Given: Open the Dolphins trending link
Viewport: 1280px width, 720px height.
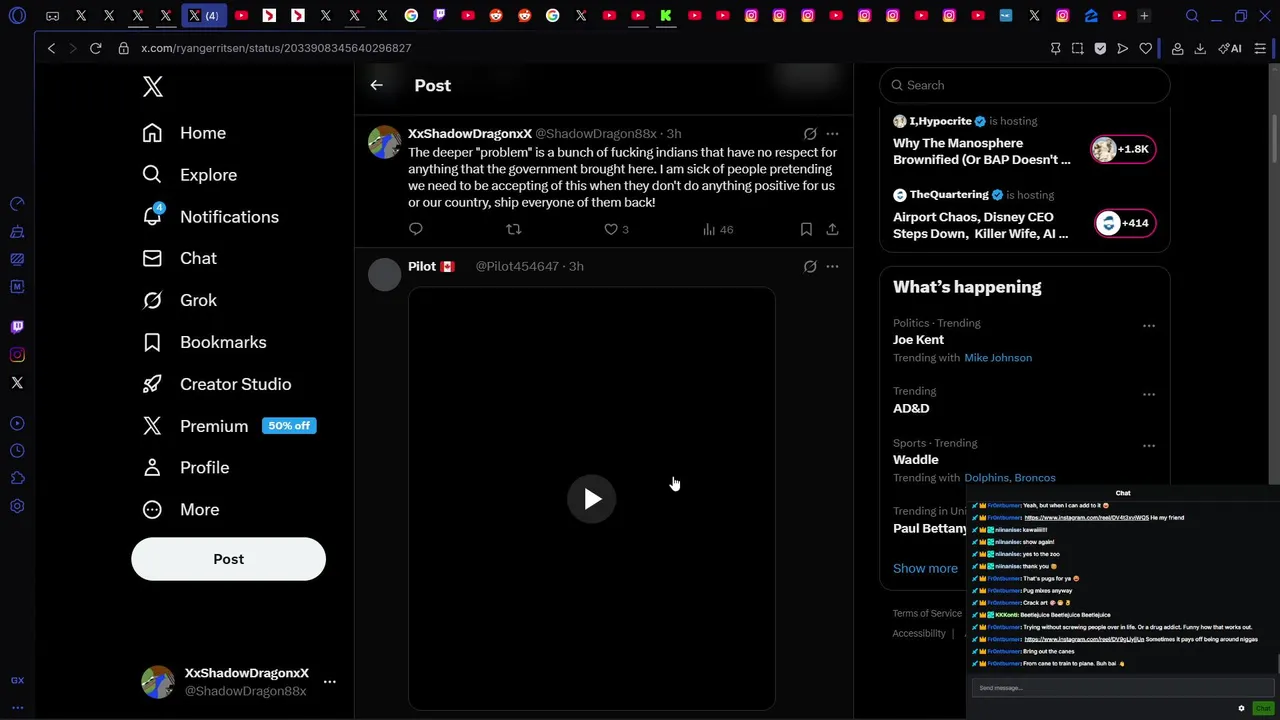Looking at the screenshot, I should [x=986, y=478].
